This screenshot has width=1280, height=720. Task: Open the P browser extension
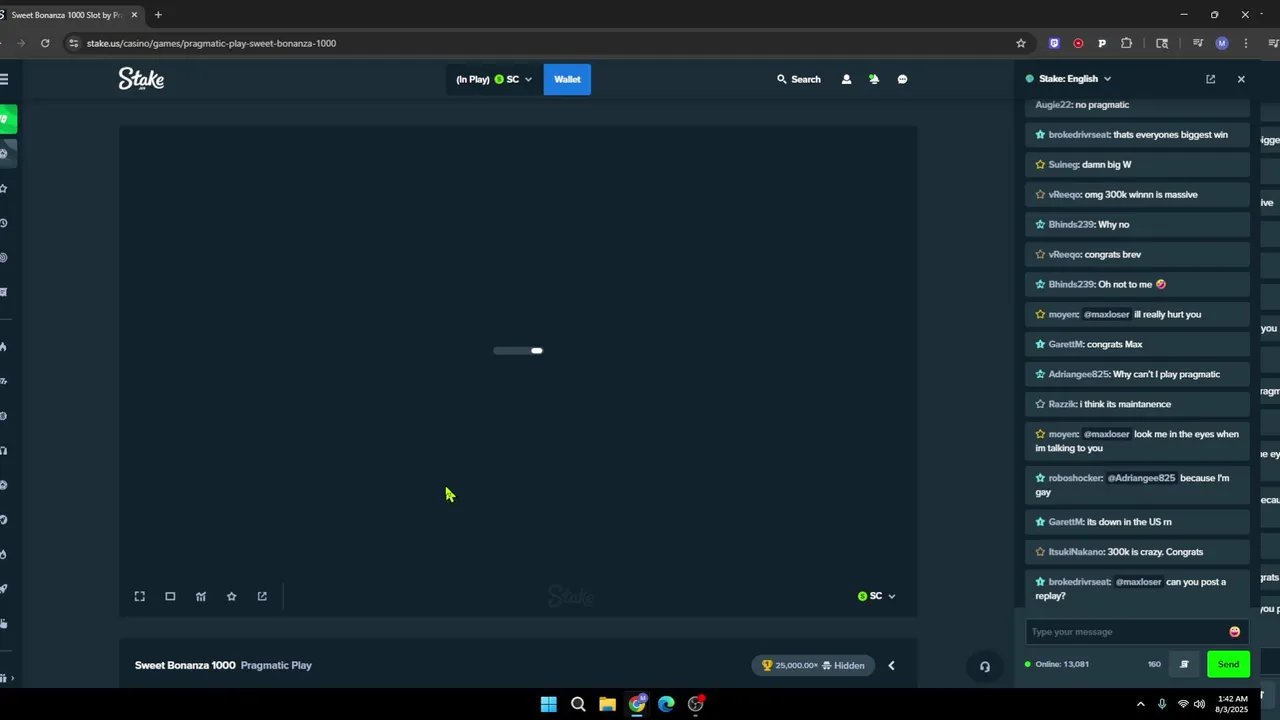pyautogui.click(x=1102, y=43)
